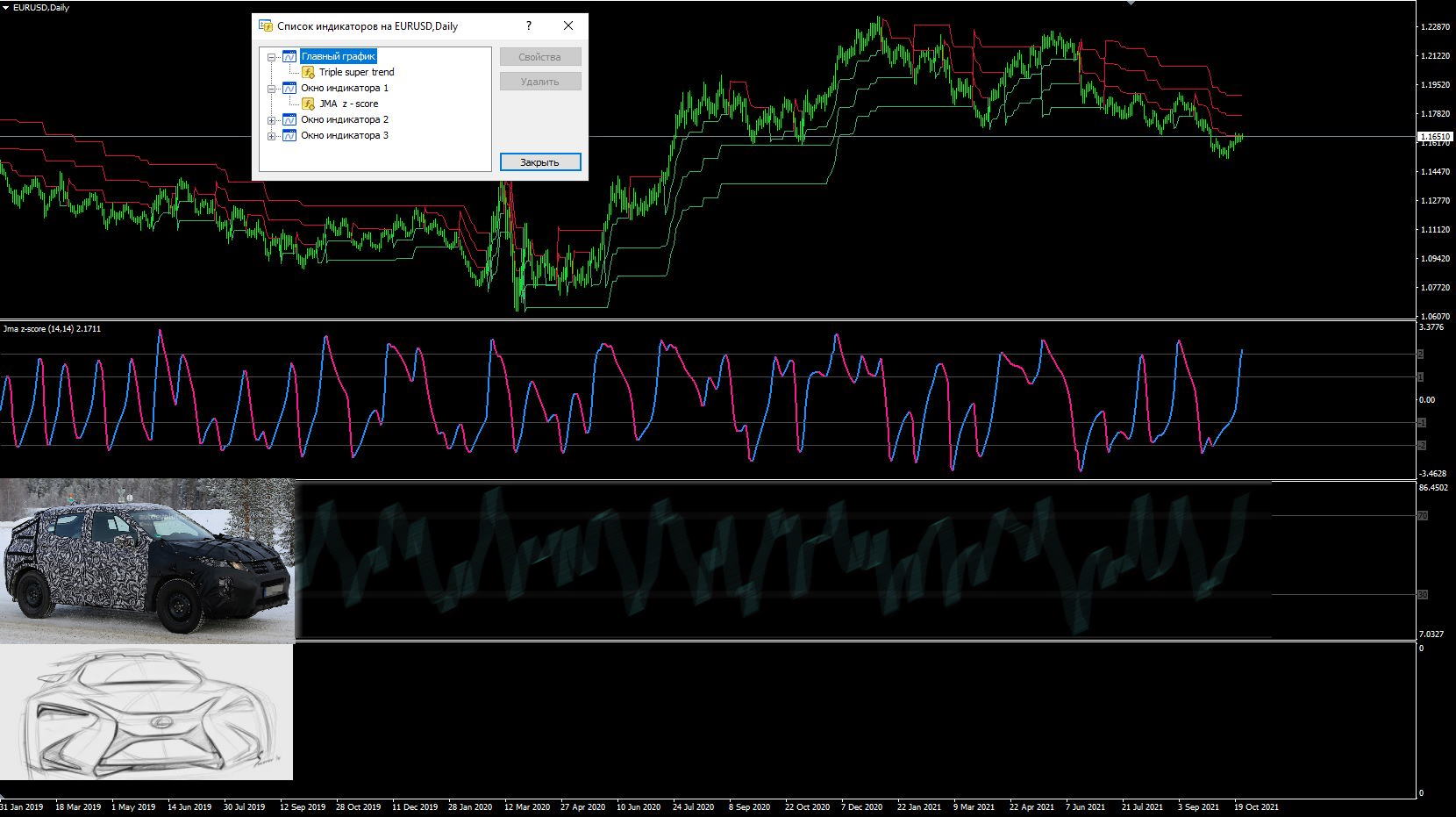Click the camouflaged car photo thumbnail
Viewport: 1456px width, 817px height.
pos(147,561)
